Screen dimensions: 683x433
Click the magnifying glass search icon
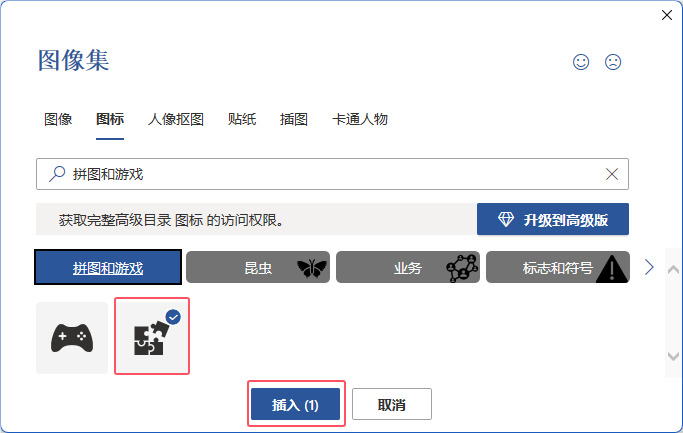pyautogui.click(x=57, y=174)
